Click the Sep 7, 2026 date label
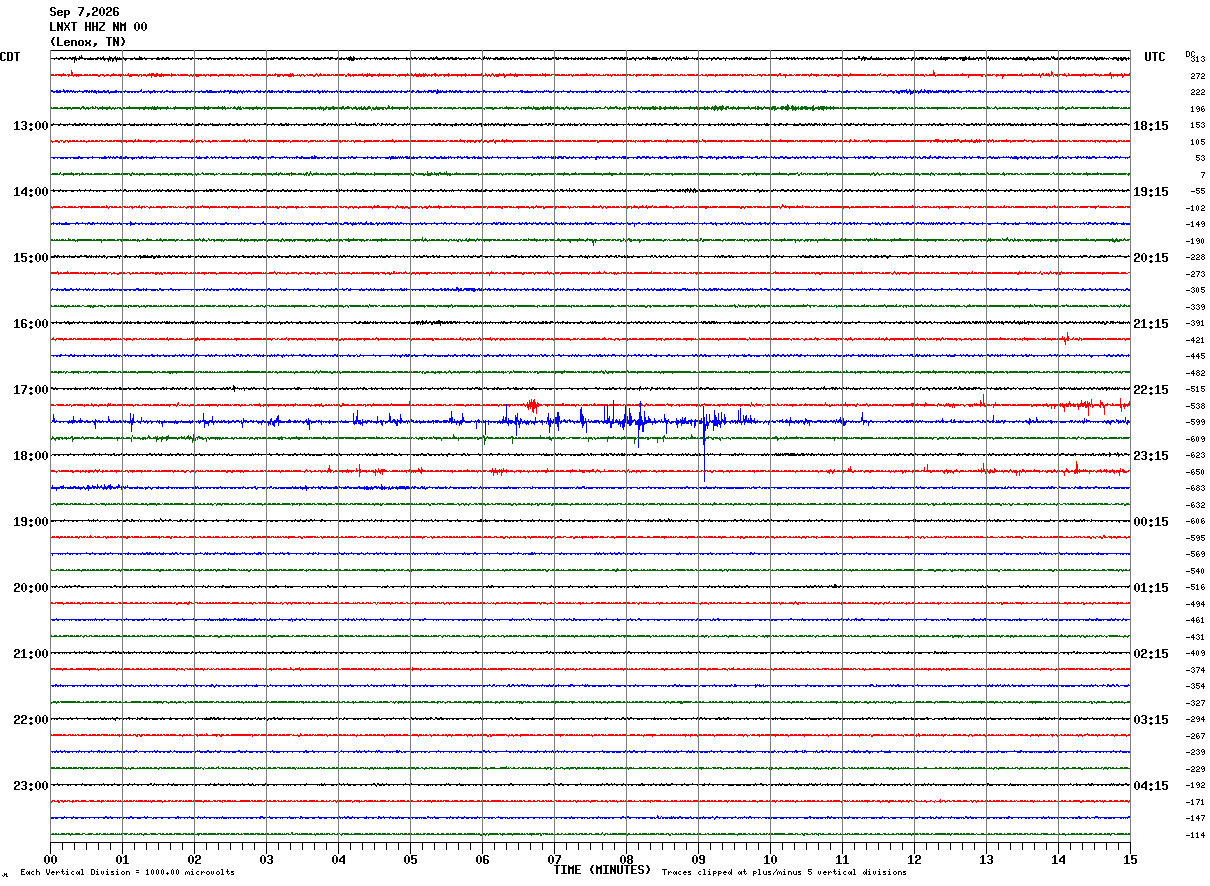 [84, 12]
